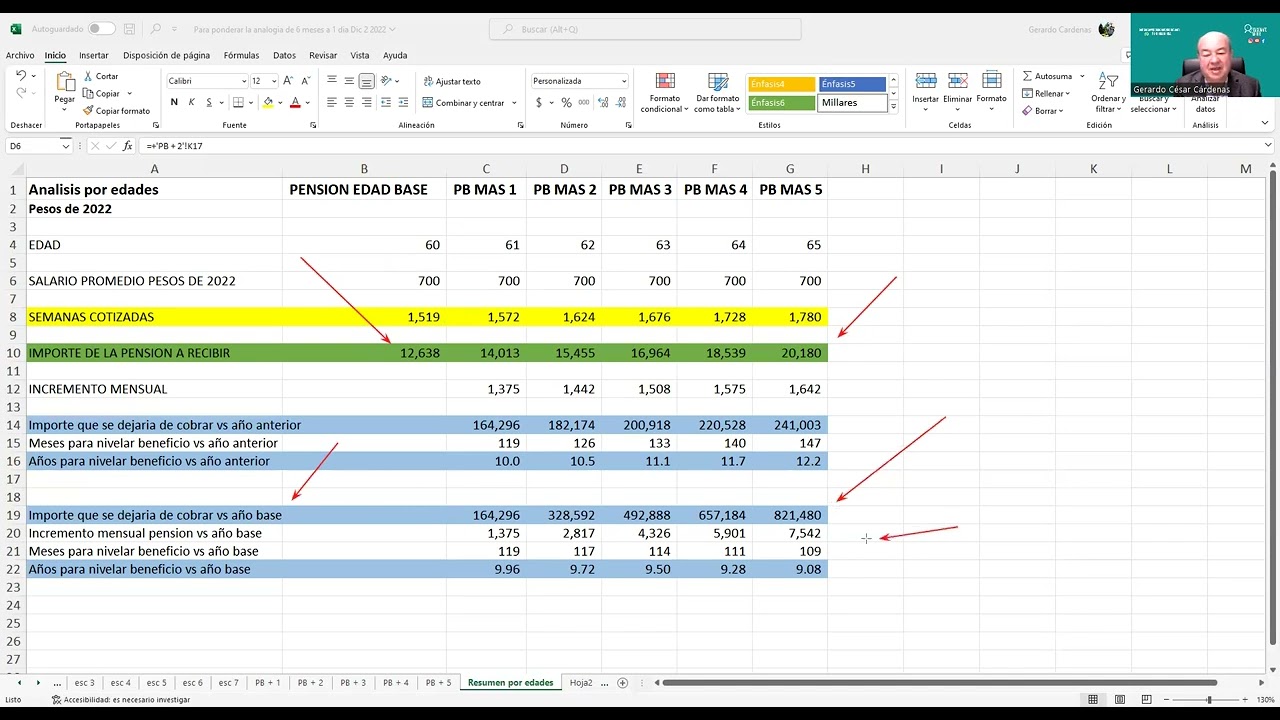Expand Combinar y centrar dropdown arrow
The height and width of the screenshot is (720, 1280).
pos(514,103)
